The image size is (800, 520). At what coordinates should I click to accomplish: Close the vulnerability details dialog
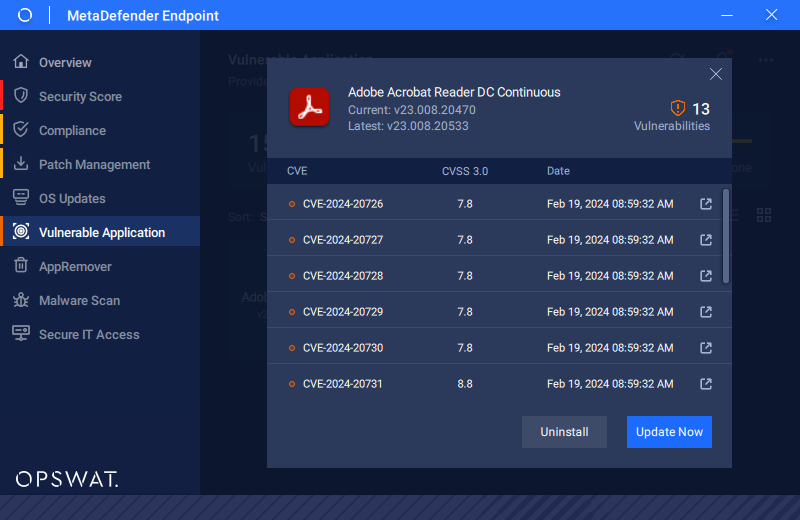[x=716, y=75]
